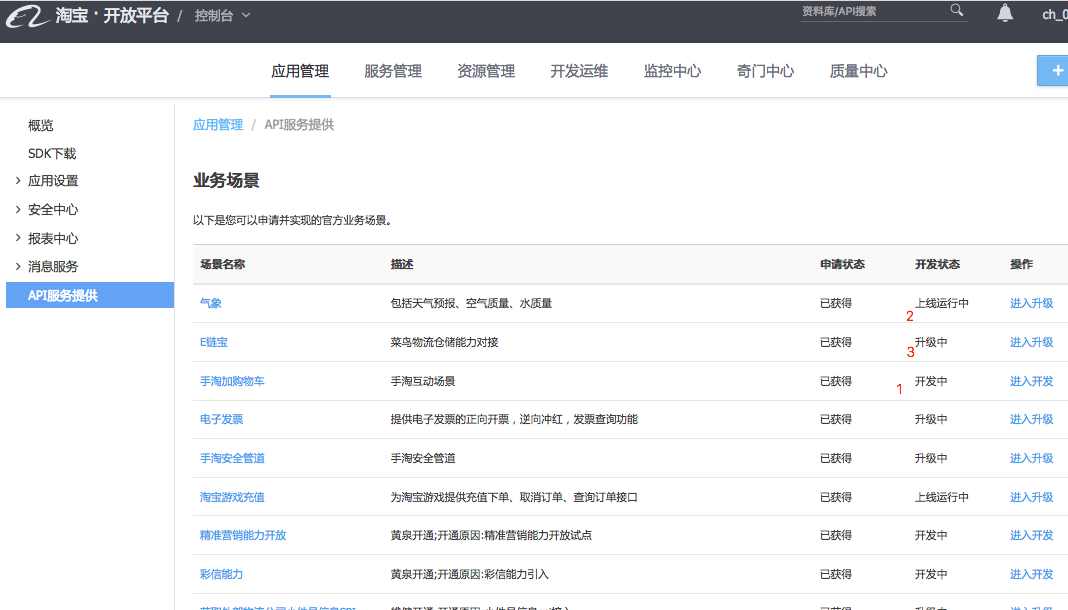Viewport: 1068px width, 610px height.
Task: Click 进入升级 for 手淘安全管道 row
Action: coord(1031,458)
